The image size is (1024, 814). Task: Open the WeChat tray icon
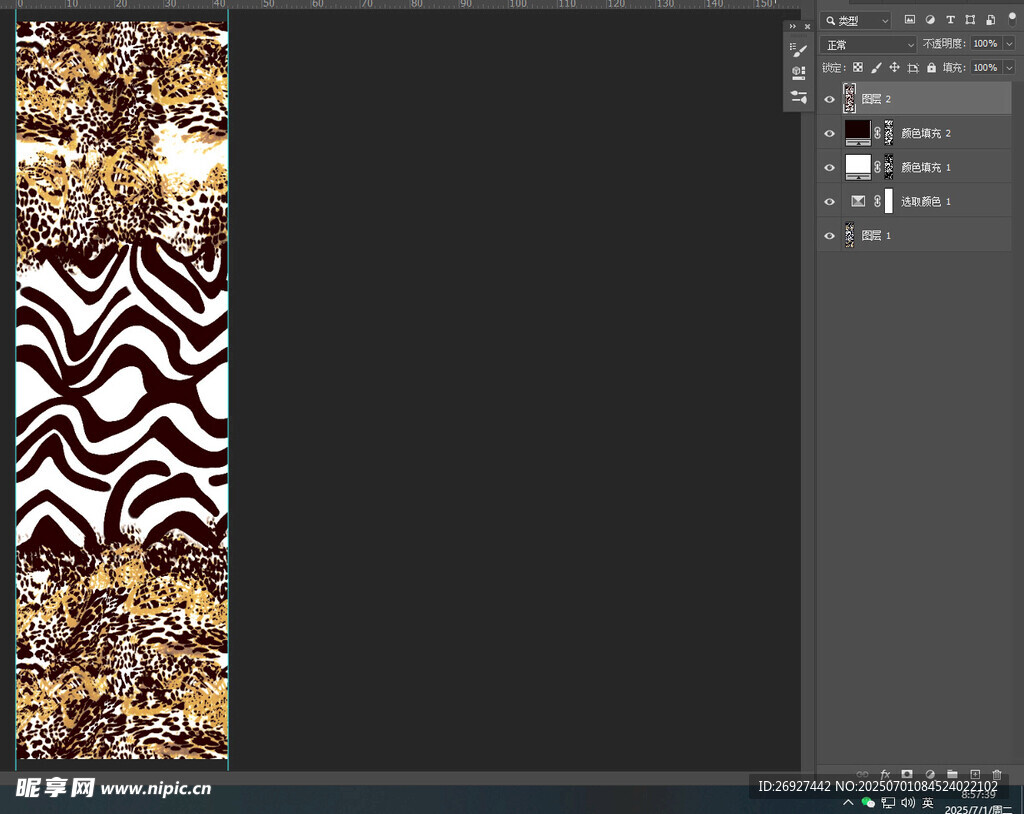click(868, 802)
